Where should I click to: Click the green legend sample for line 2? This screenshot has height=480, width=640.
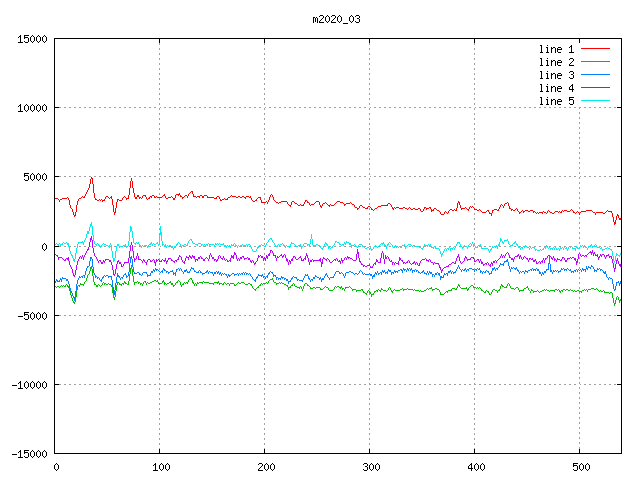[595, 62]
